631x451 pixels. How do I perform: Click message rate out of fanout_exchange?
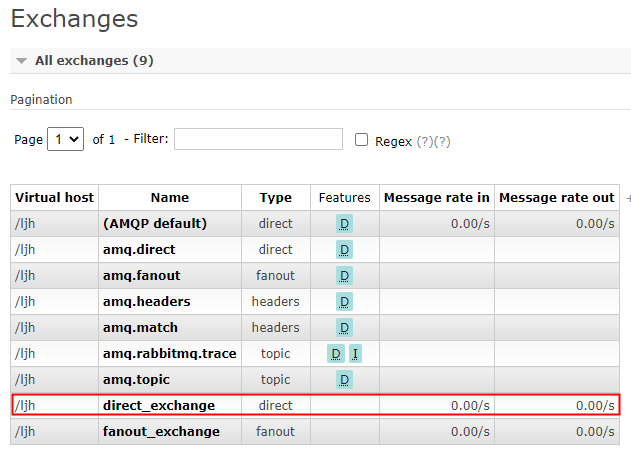[595, 431]
